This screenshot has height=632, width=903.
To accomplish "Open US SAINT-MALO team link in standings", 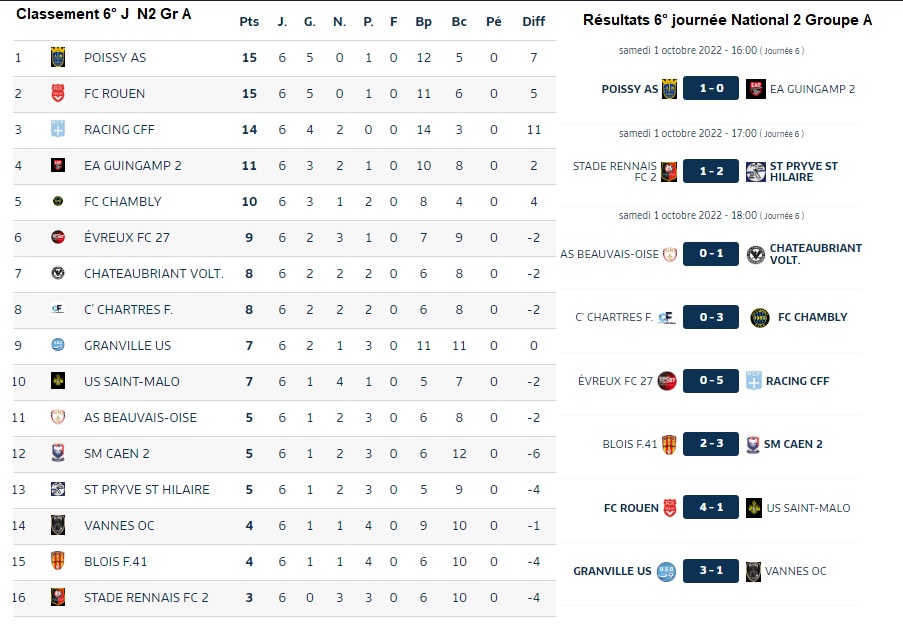I will [x=132, y=381].
